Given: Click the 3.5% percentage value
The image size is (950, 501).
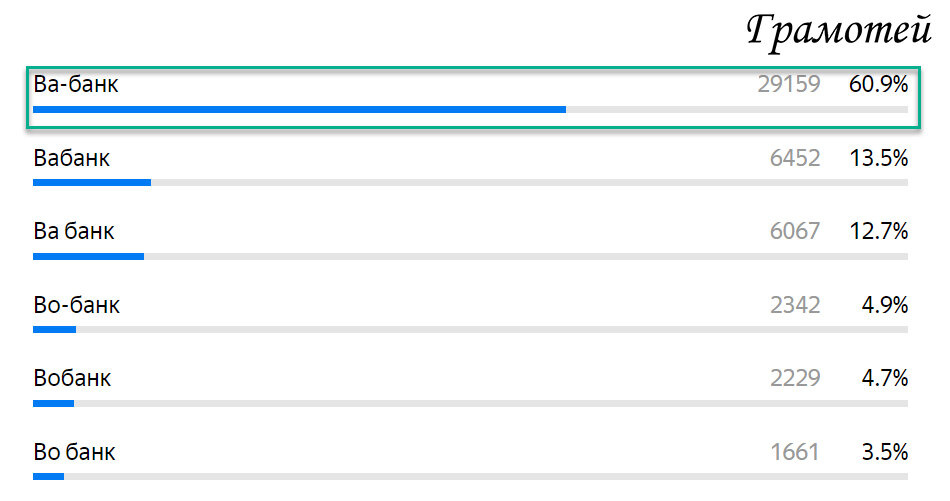Looking at the screenshot, I should (885, 452).
